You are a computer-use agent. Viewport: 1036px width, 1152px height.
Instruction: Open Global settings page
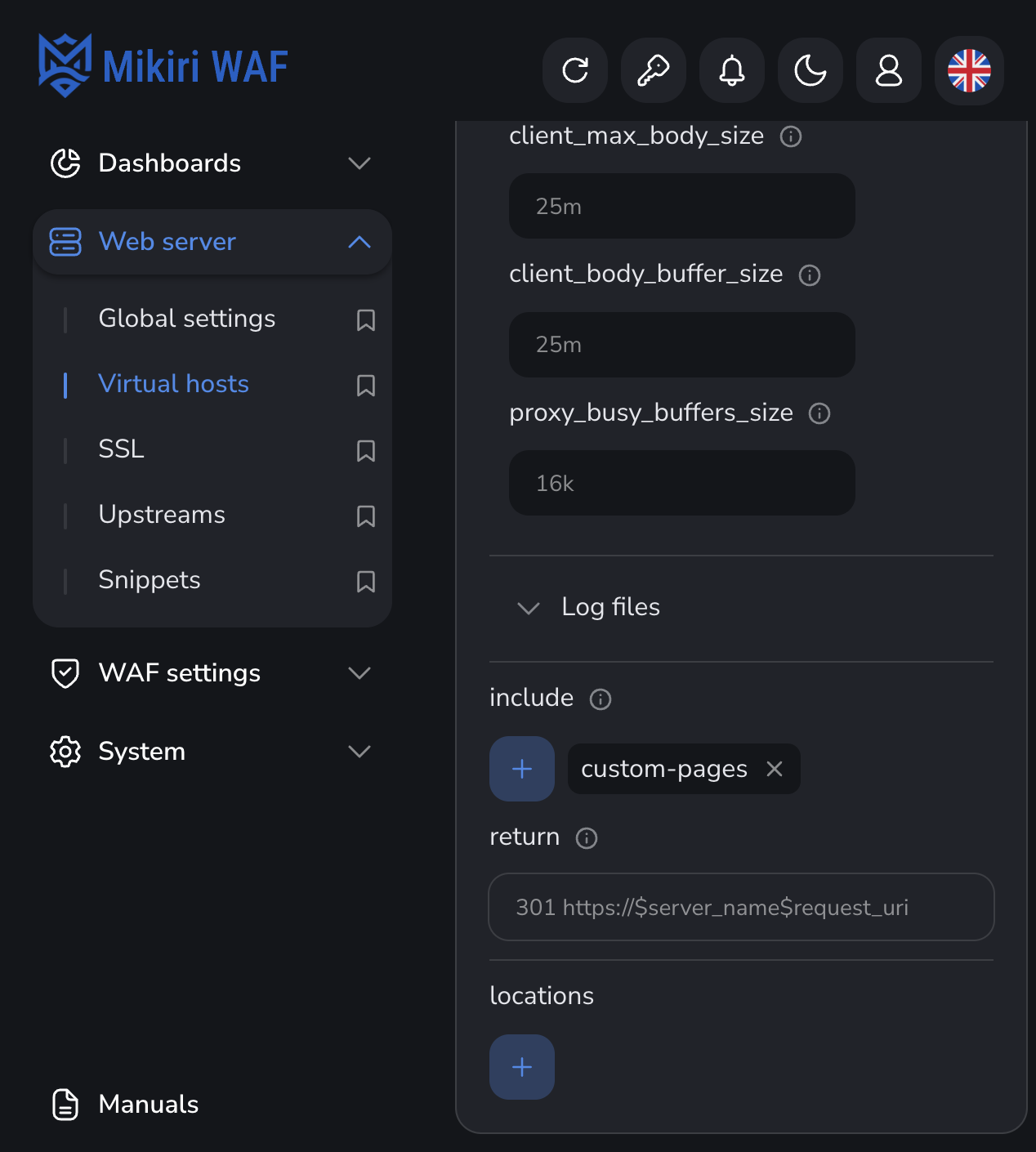pos(187,319)
